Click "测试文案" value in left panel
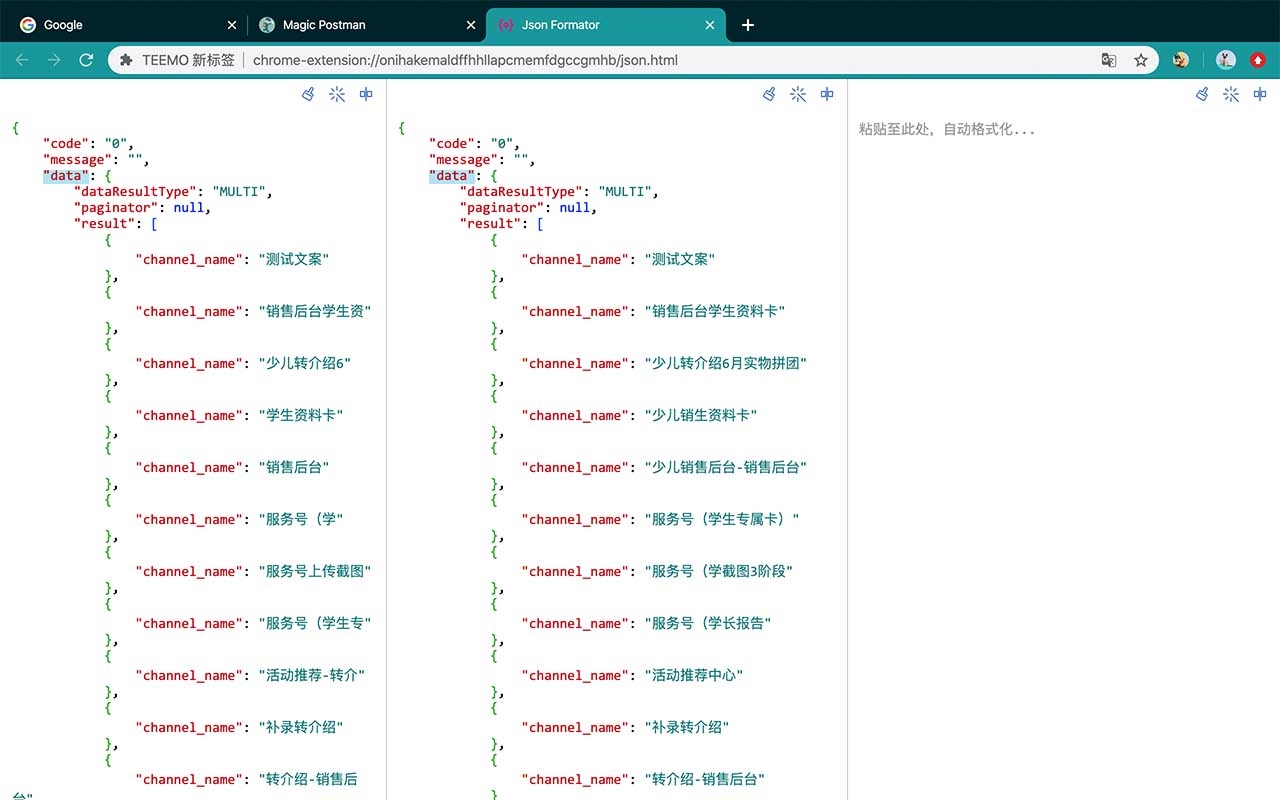 [294, 260]
